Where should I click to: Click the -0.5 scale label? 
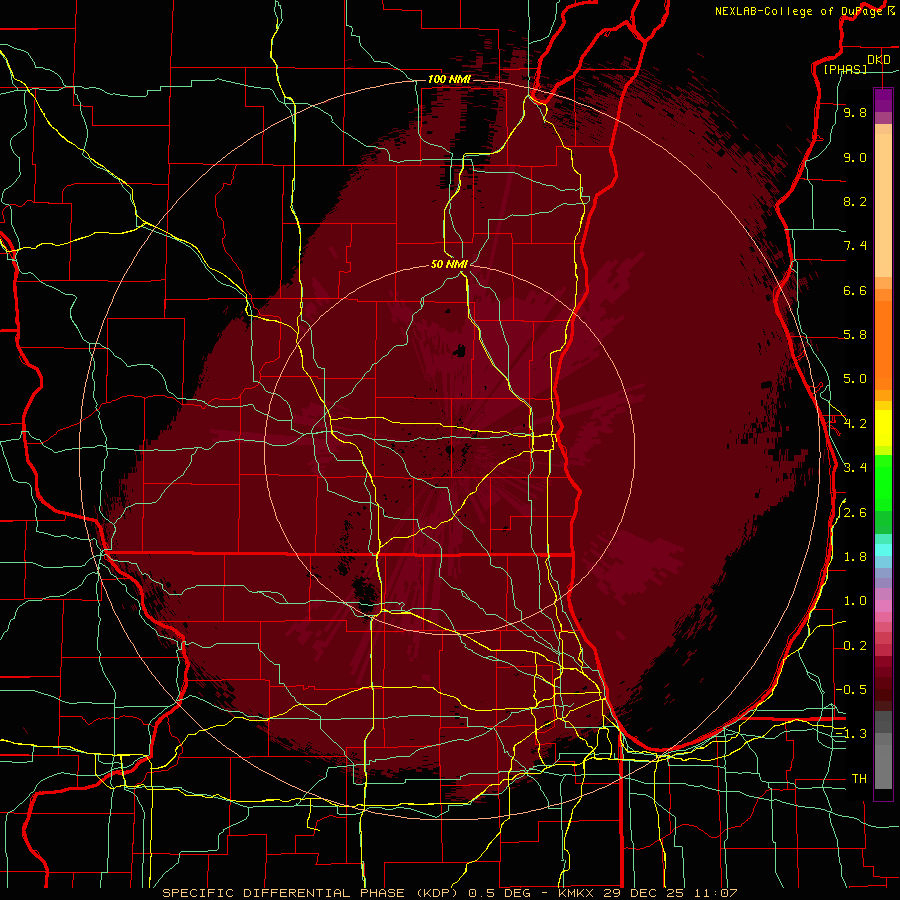(851, 690)
